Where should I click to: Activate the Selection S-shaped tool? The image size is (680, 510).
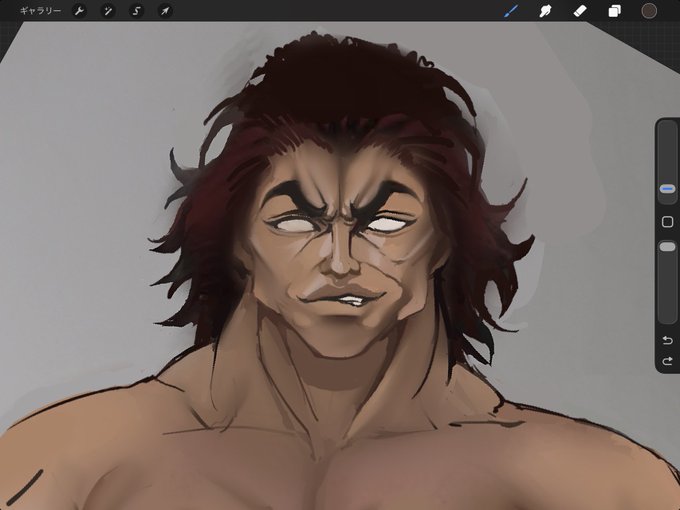tap(136, 11)
